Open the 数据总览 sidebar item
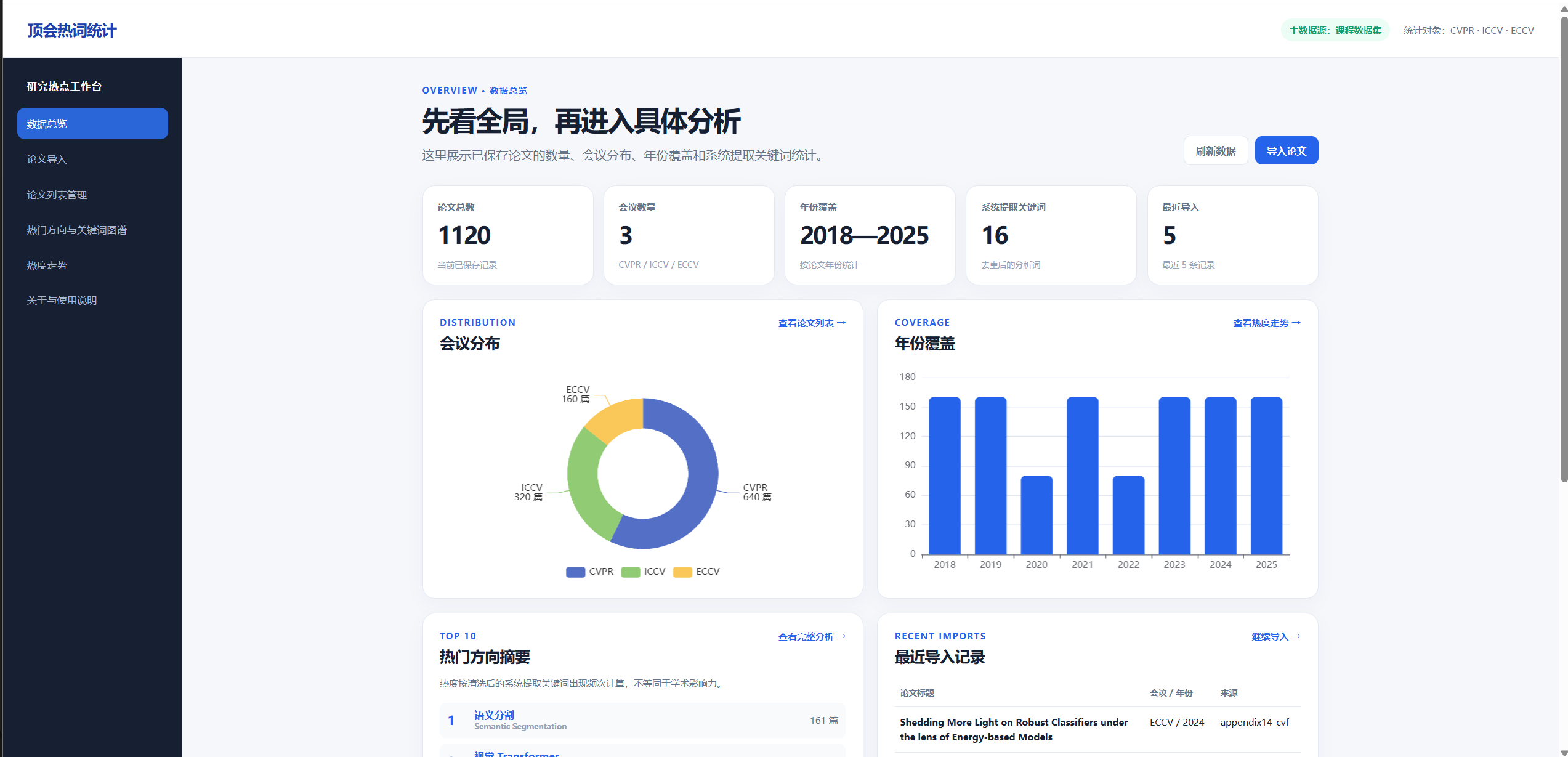 92,124
